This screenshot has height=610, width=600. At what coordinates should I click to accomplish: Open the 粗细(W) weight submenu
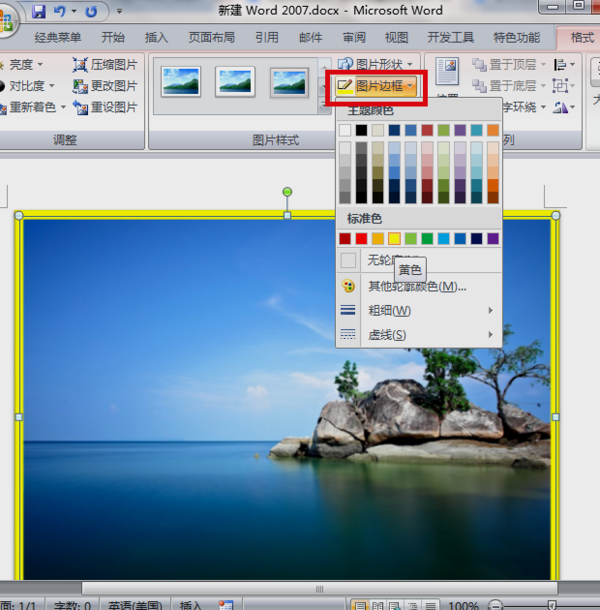(419, 310)
